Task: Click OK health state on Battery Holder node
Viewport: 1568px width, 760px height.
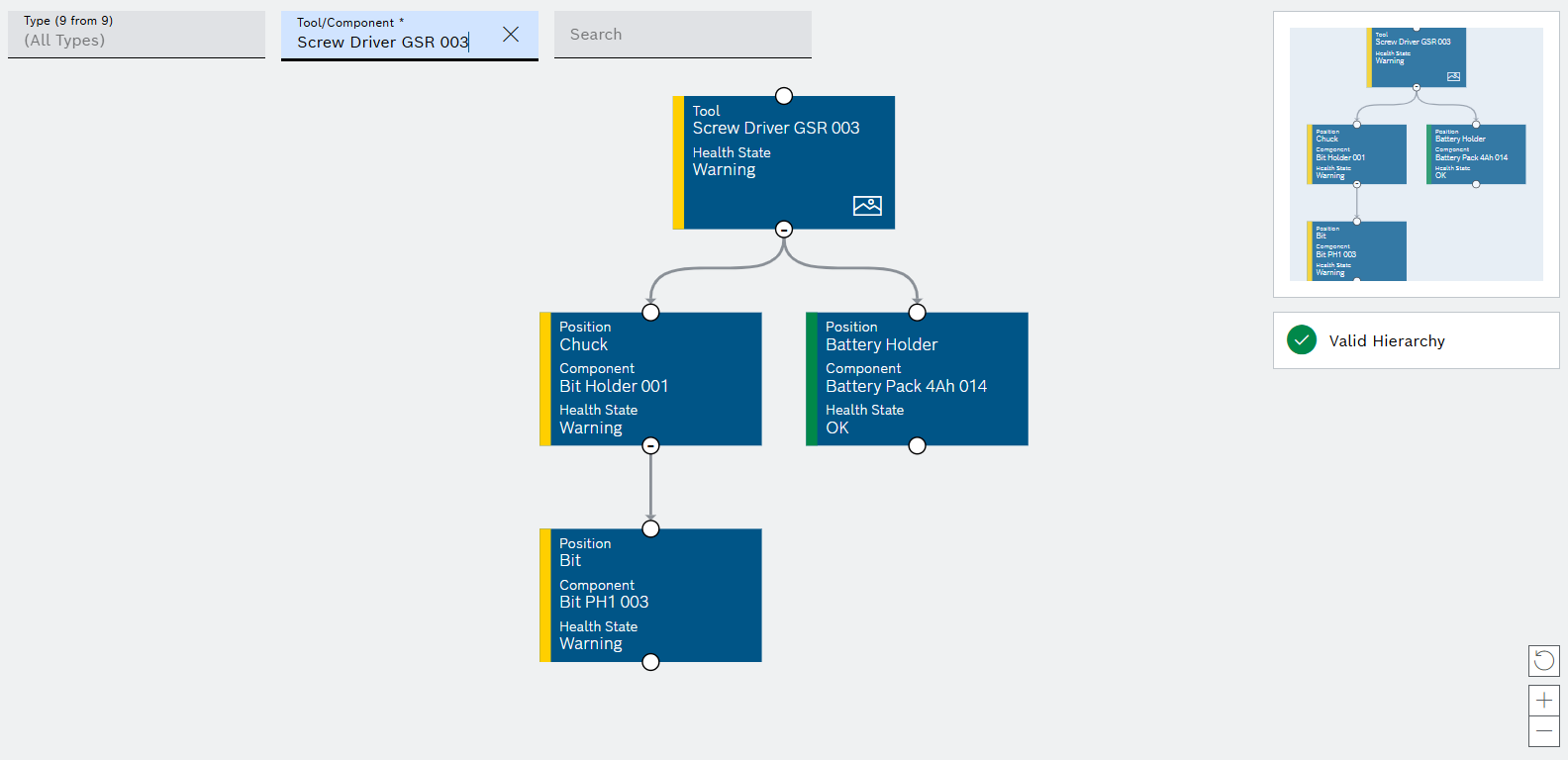Action: tap(837, 428)
